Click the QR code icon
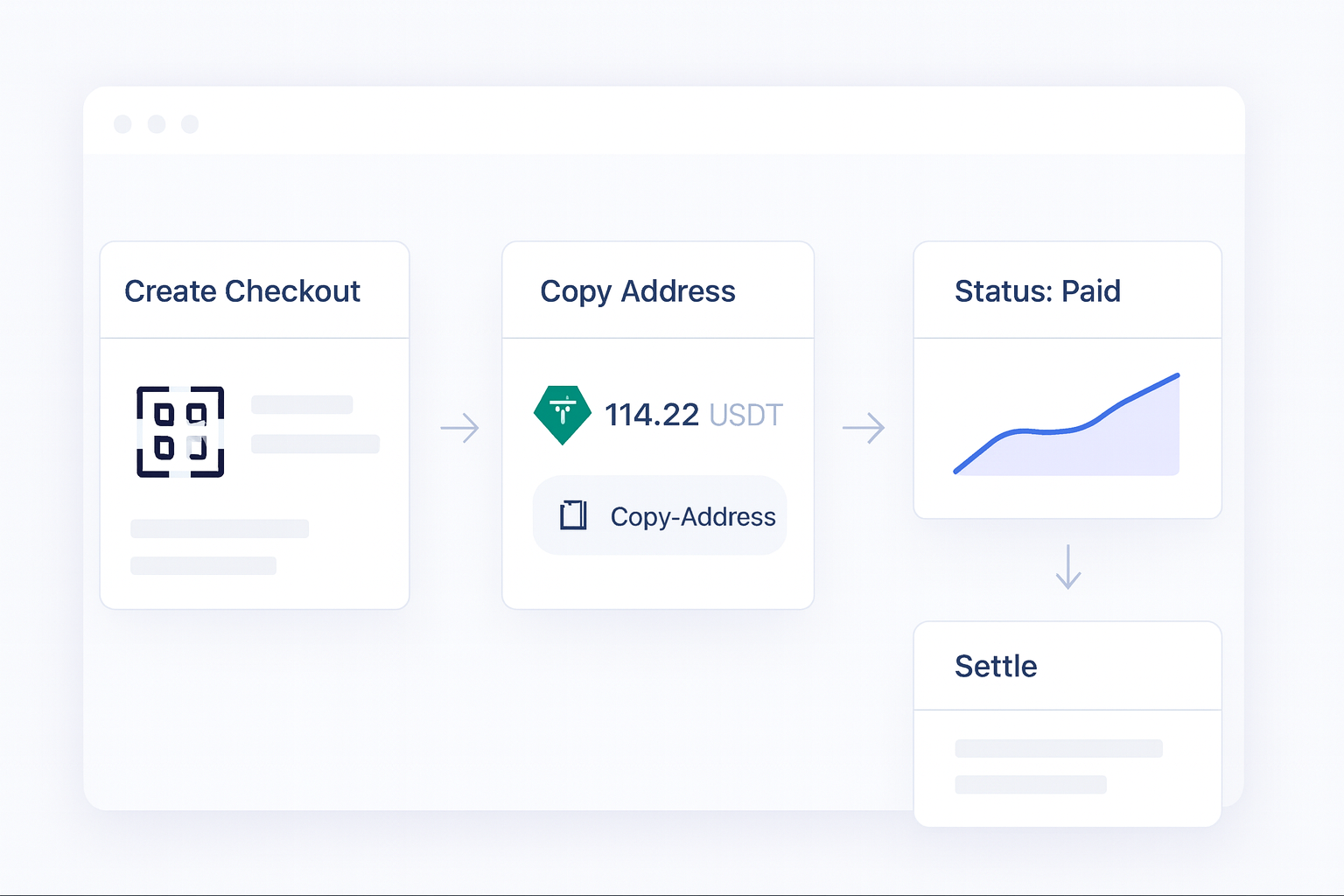Viewport: 1344px width, 896px height. [180, 431]
